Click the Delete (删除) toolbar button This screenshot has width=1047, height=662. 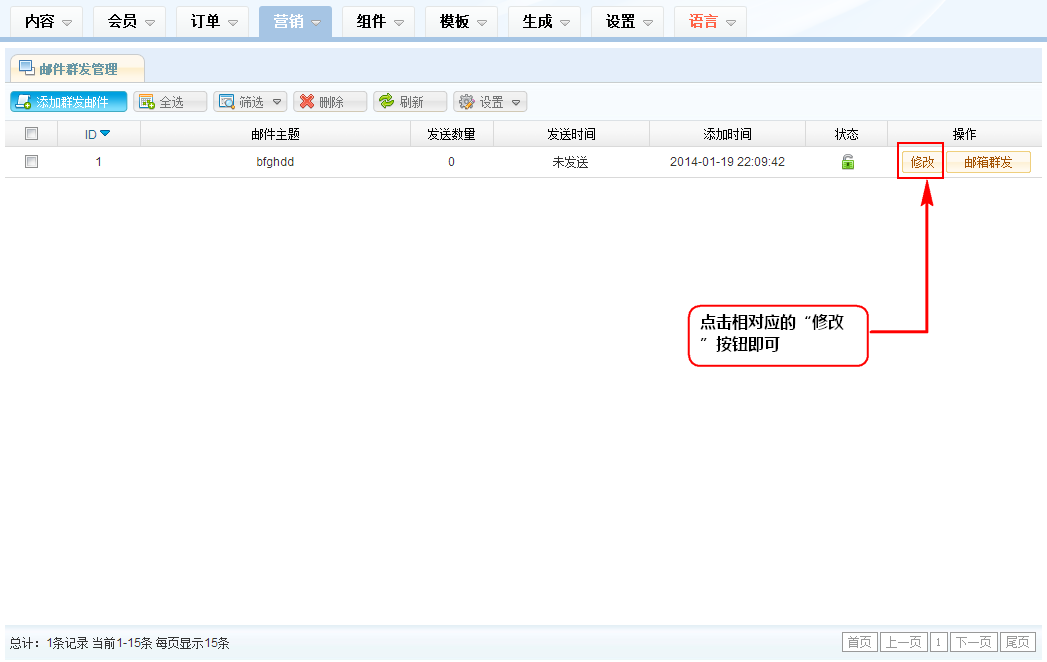[x=330, y=102]
